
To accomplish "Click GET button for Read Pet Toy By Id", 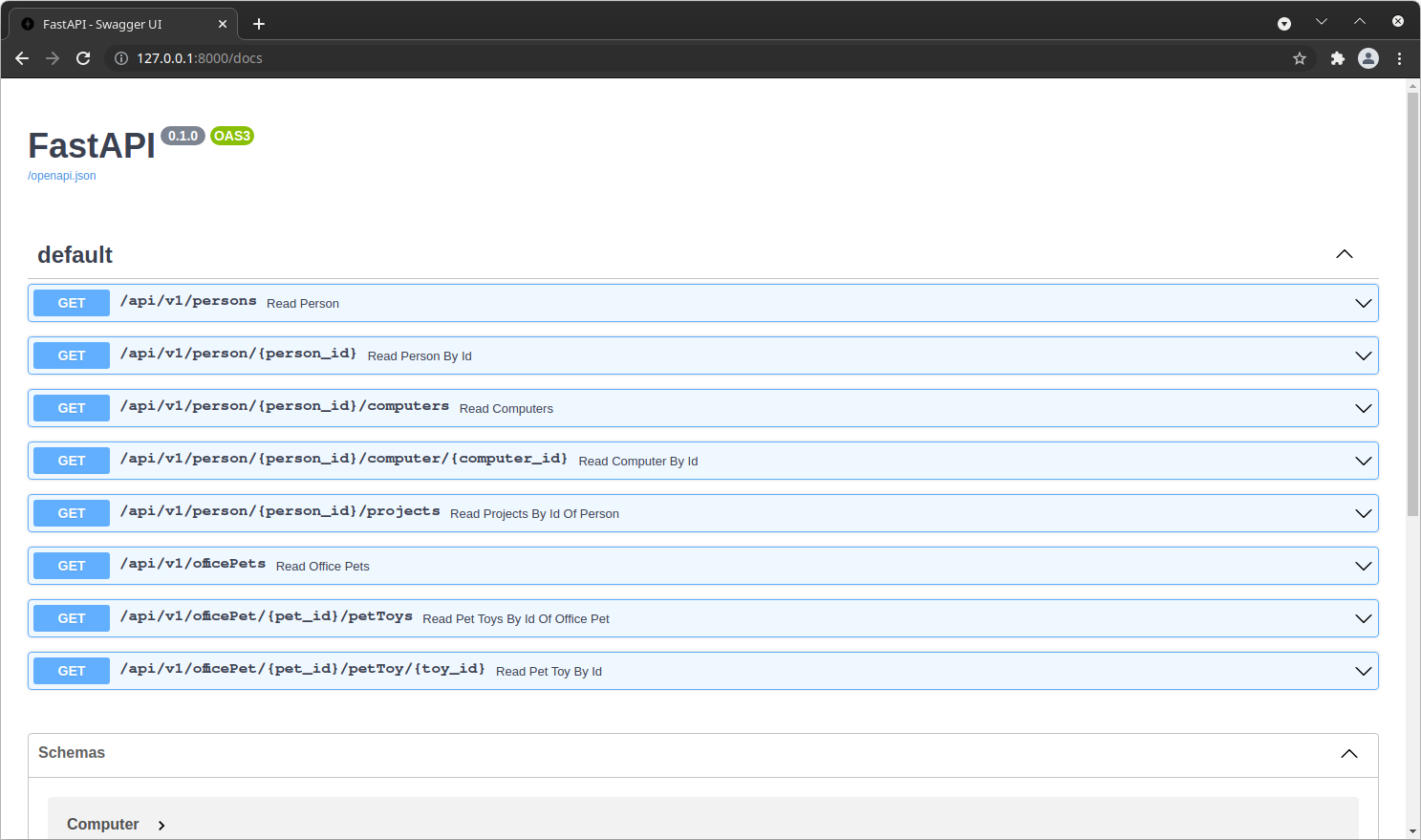I will (72, 671).
